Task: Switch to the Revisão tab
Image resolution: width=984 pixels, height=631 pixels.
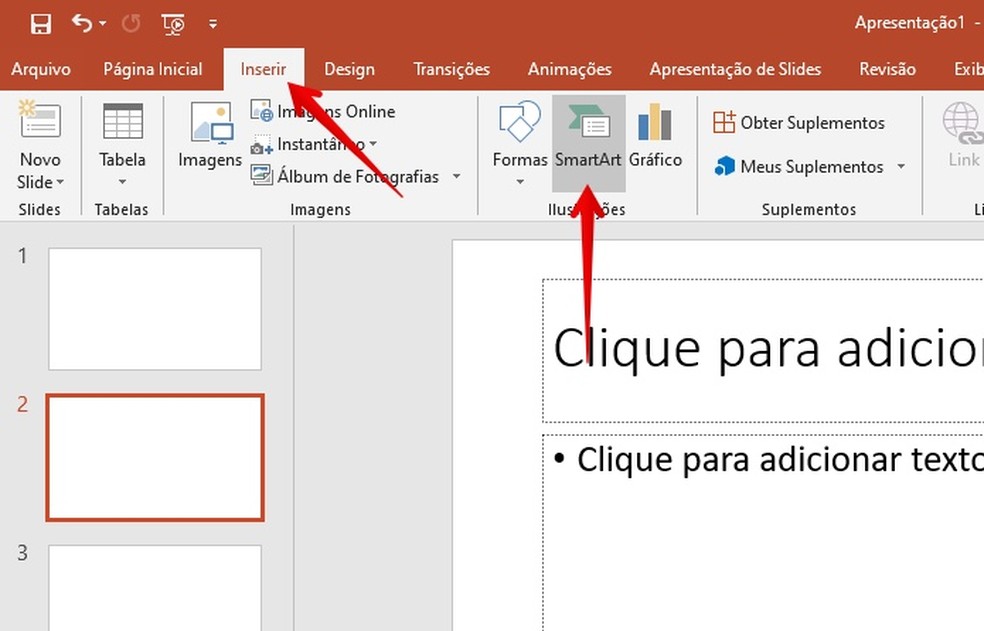Action: [887, 69]
